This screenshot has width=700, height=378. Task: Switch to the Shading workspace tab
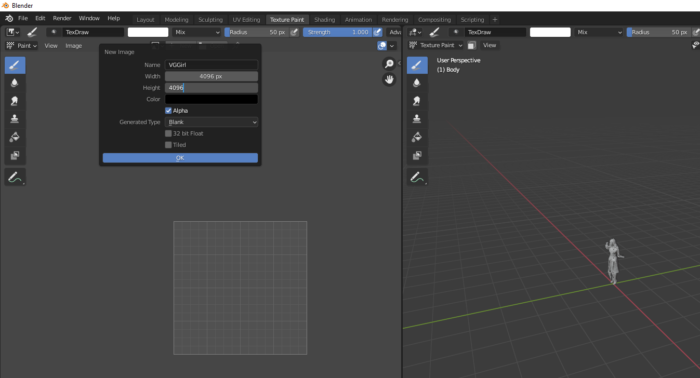pos(325,20)
